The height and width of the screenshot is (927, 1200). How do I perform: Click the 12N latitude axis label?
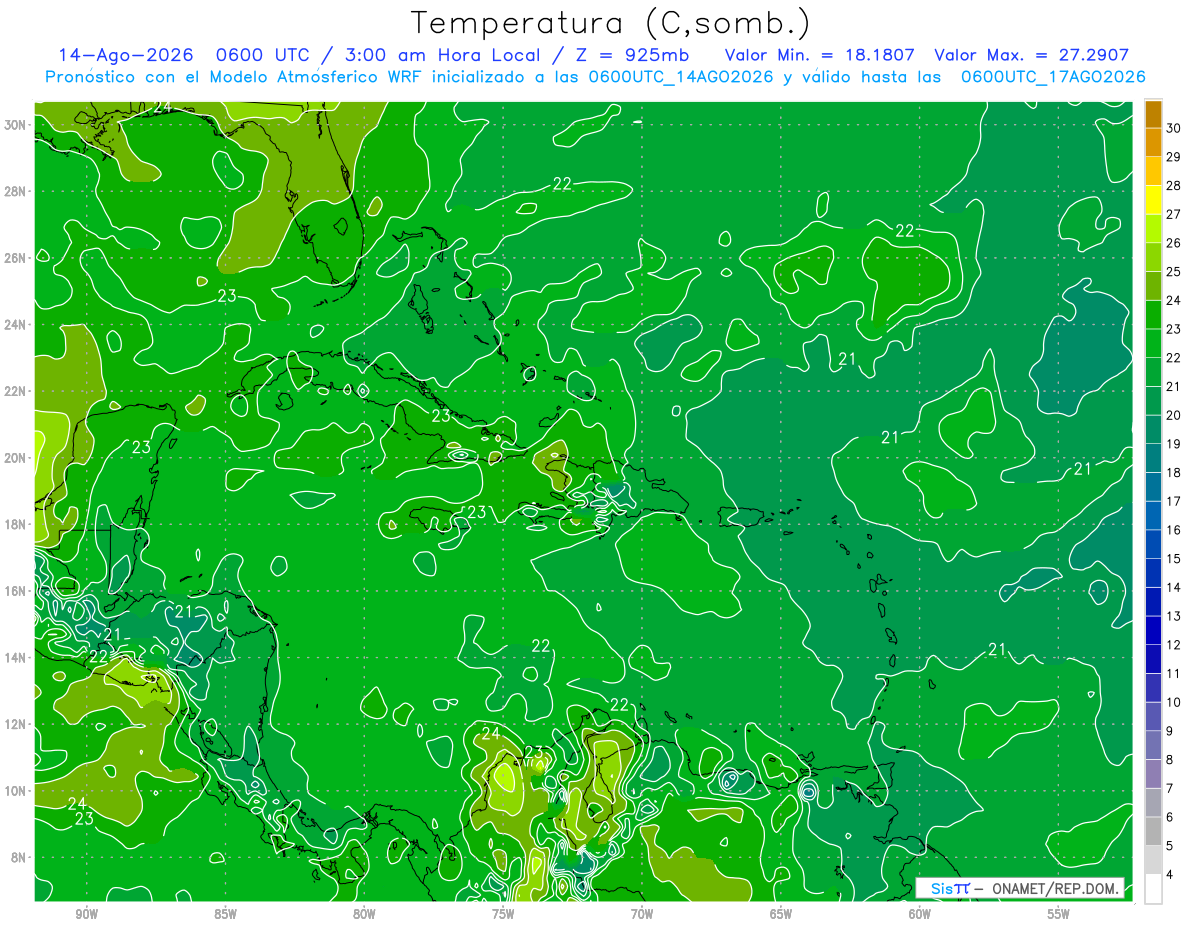pos(16,724)
